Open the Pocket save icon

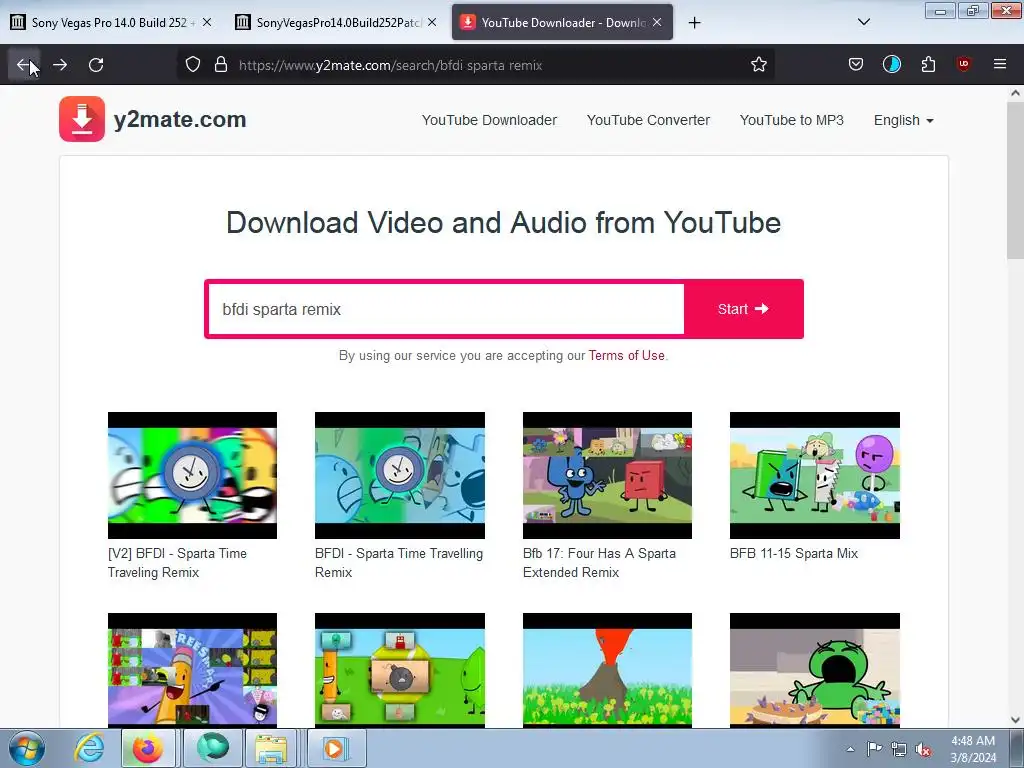856,65
